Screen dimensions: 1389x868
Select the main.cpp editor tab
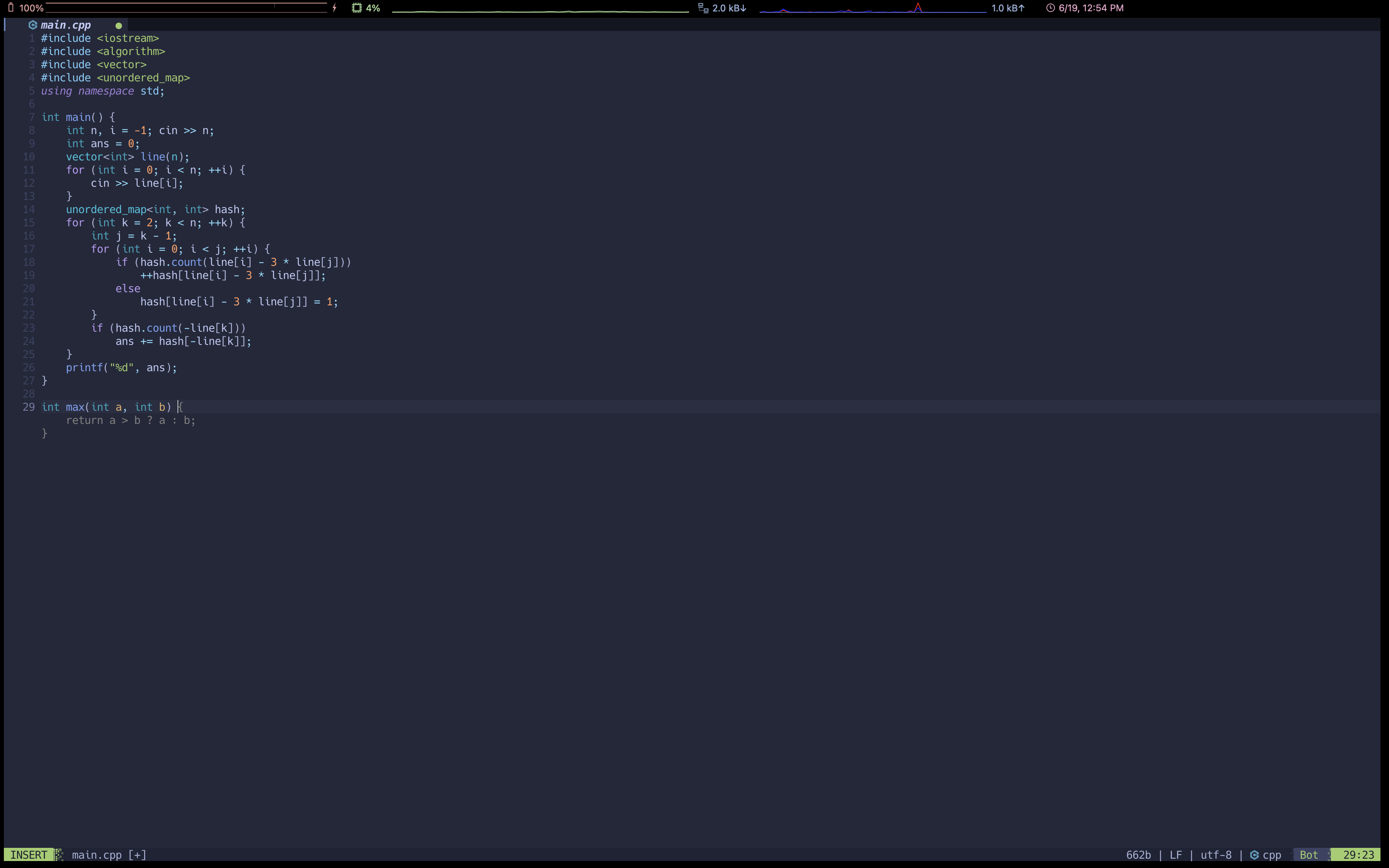pyautogui.click(x=66, y=25)
